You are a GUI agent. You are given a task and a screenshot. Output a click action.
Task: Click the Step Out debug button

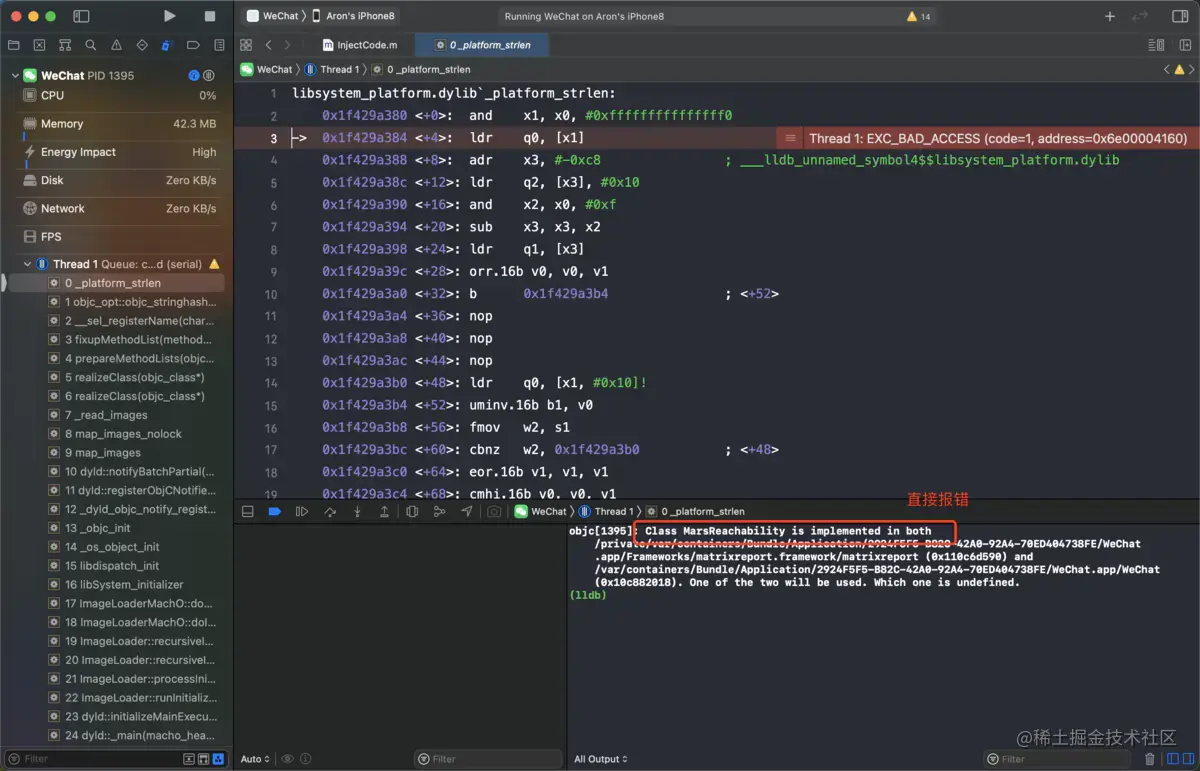coord(384,511)
